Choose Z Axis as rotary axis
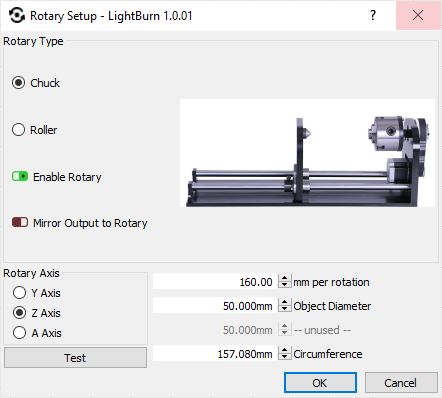The height and width of the screenshot is (398, 442). tap(19, 313)
